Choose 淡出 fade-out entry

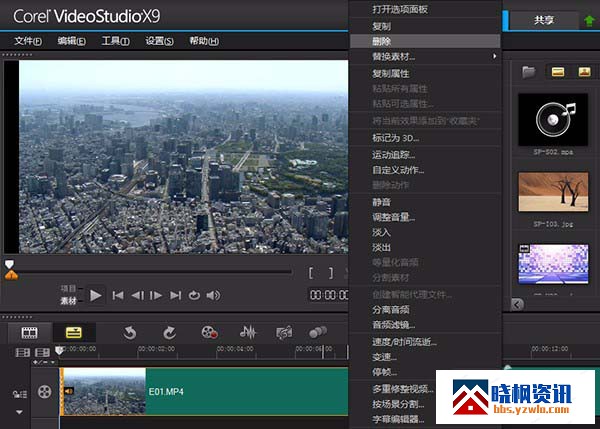pyautogui.click(x=425, y=247)
